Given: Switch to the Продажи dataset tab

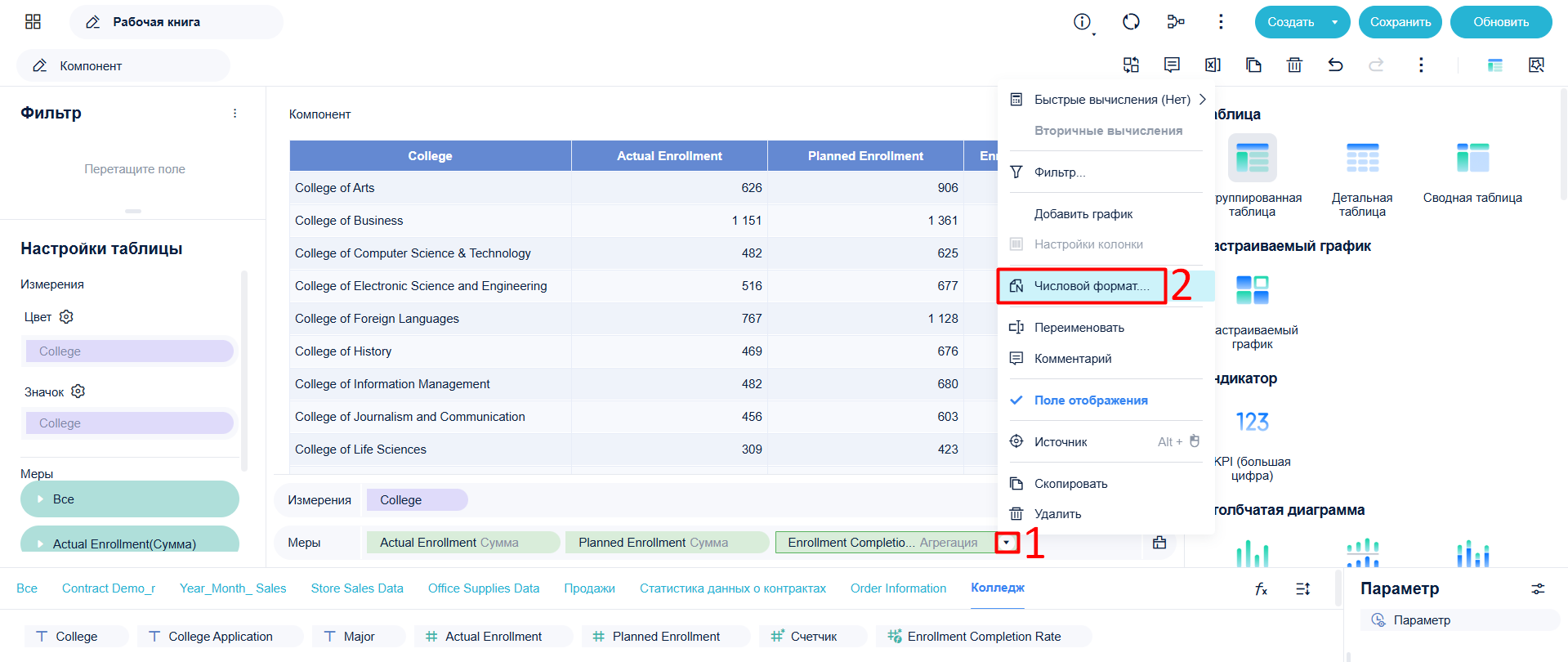Looking at the screenshot, I should (589, 588).
